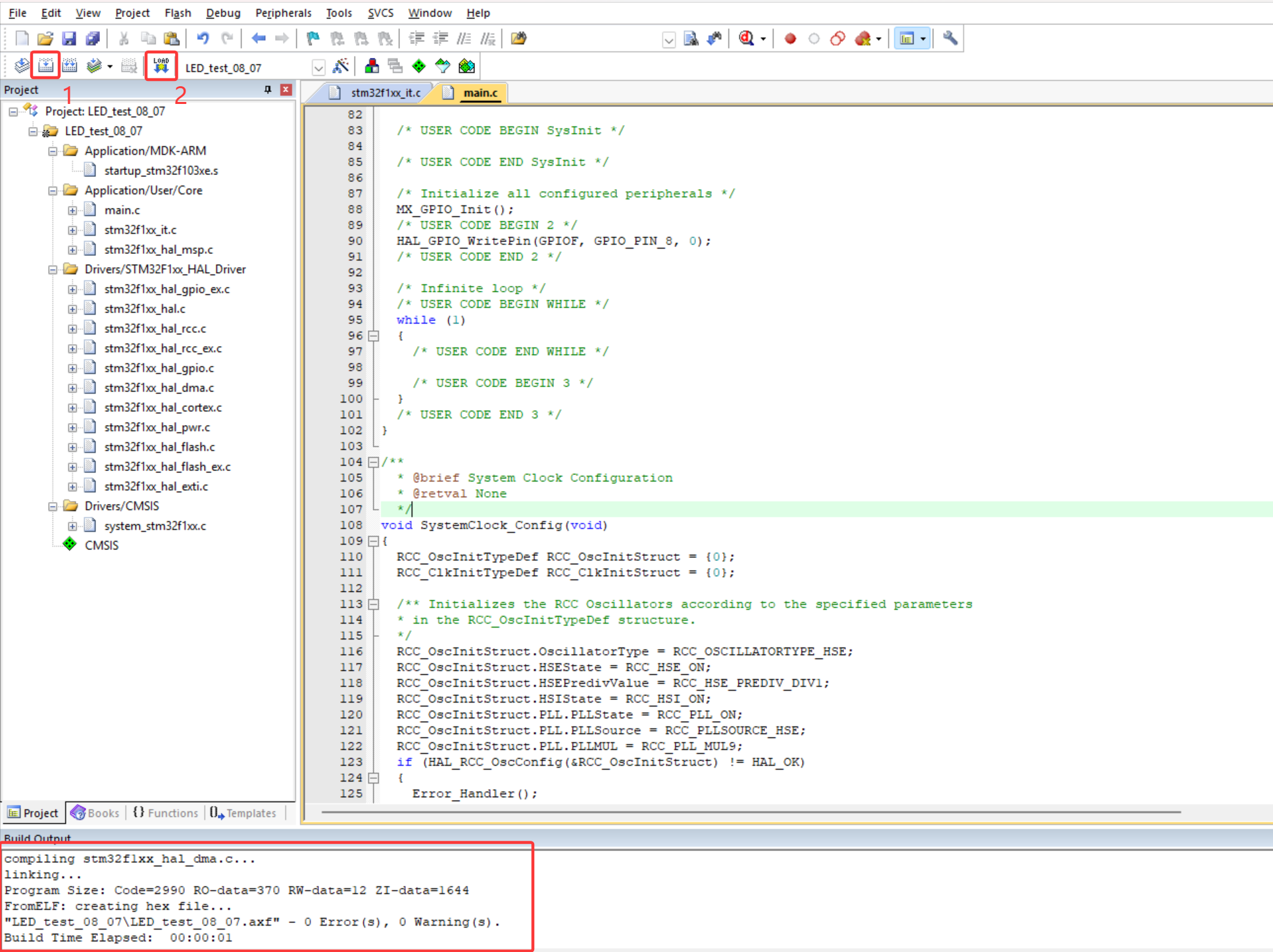1273x952 pixels.
Task: Click the incremental find icon
Action: tap(714, 38)
